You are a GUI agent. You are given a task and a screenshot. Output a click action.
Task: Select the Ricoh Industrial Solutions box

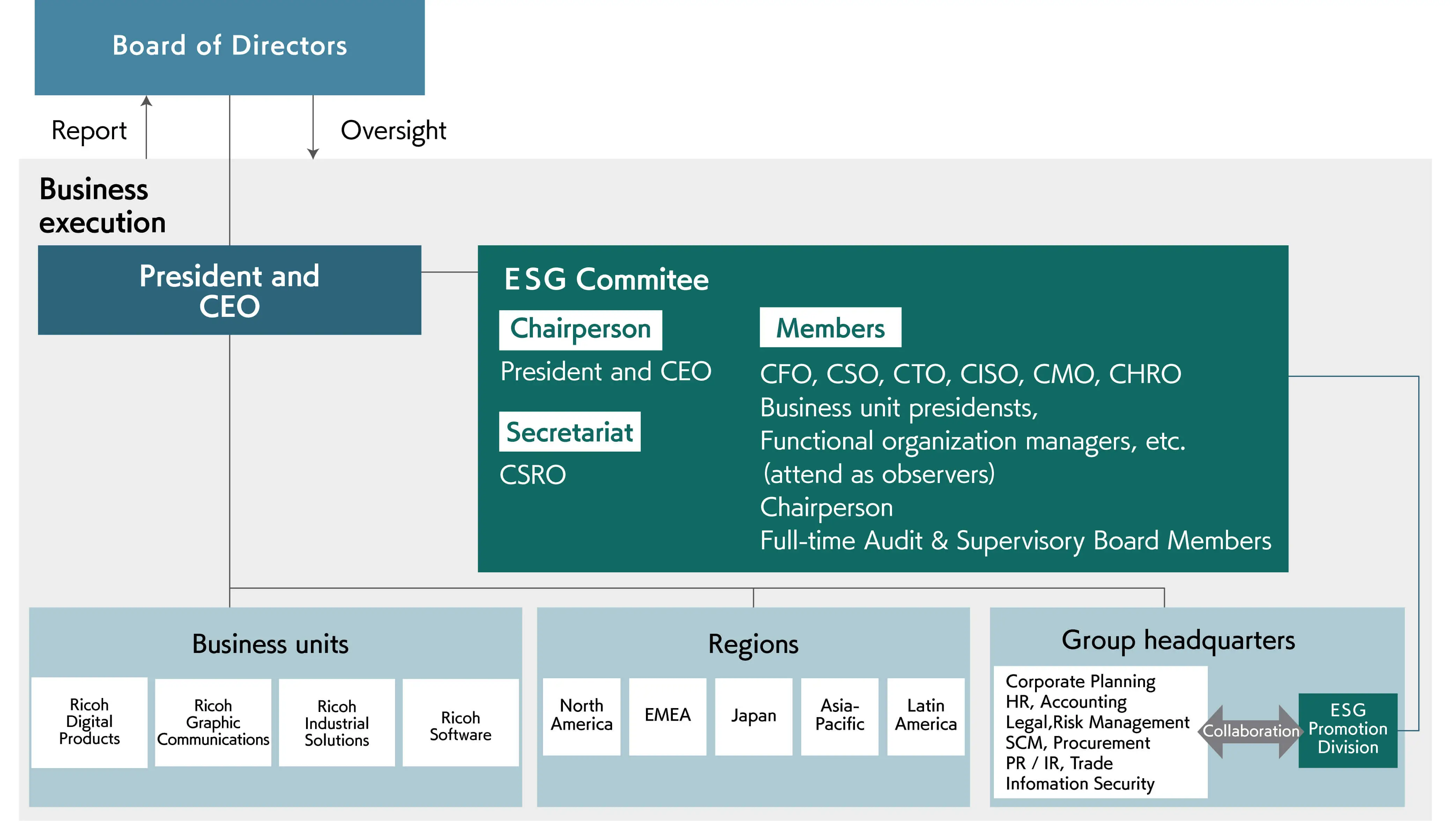[337, 722]
